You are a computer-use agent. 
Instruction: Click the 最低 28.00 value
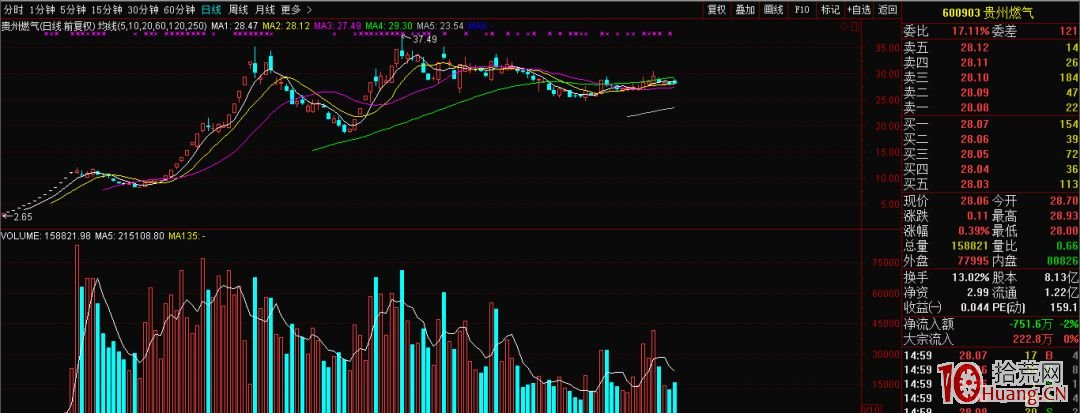pyautogui.click(x=1063, y=231)
